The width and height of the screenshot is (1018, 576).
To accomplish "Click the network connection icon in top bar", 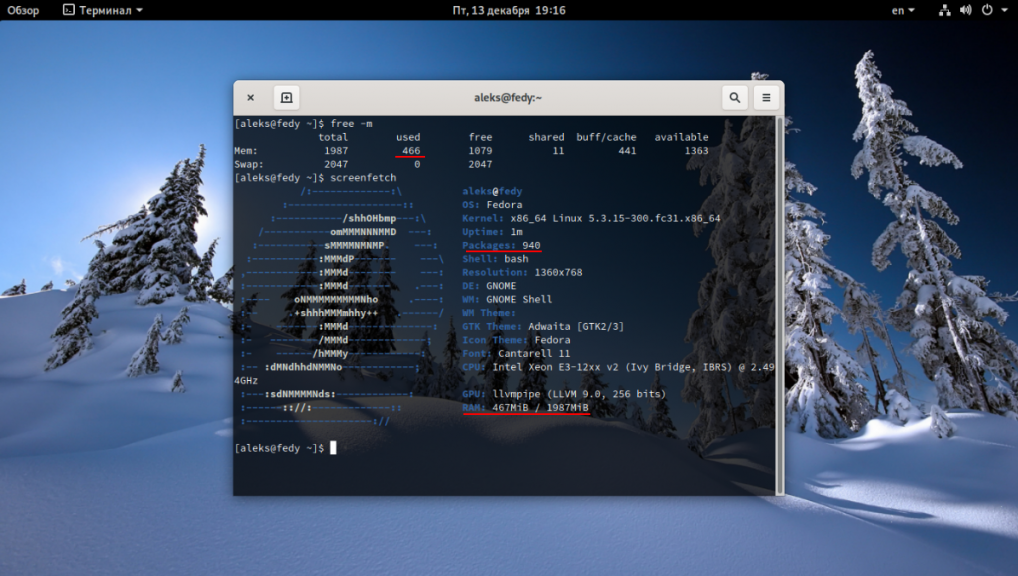I will pyautogui.click(x=945, y=10).
